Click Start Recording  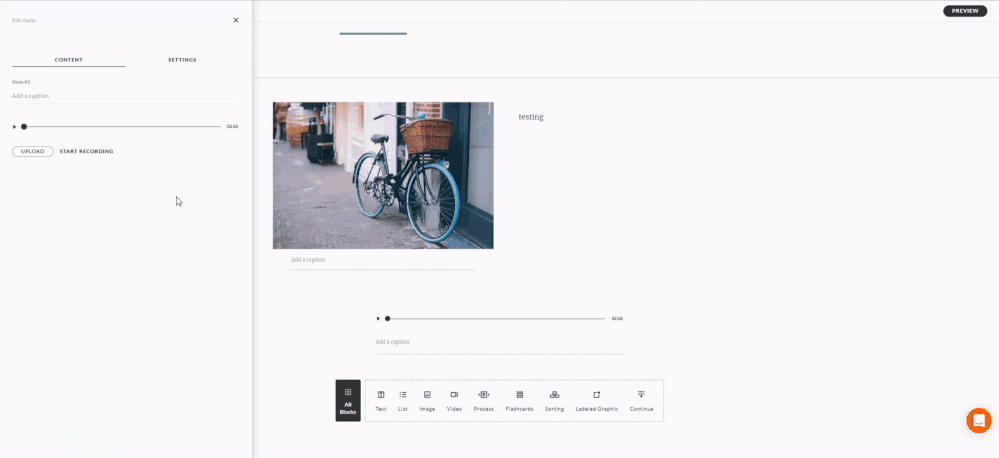click(87, 152)
